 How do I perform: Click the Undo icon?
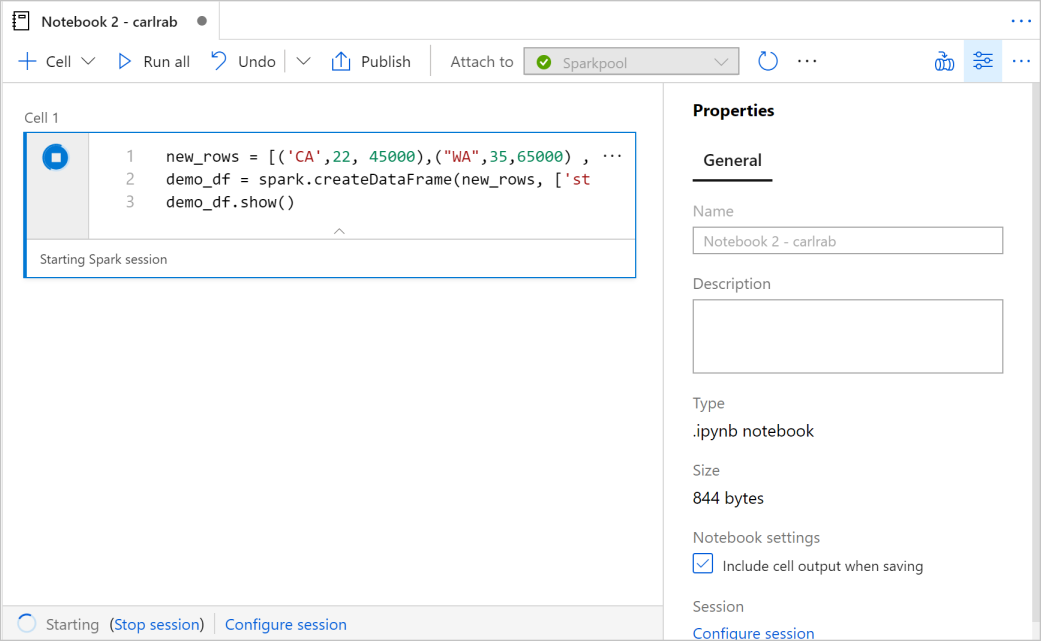pos(216,61)
